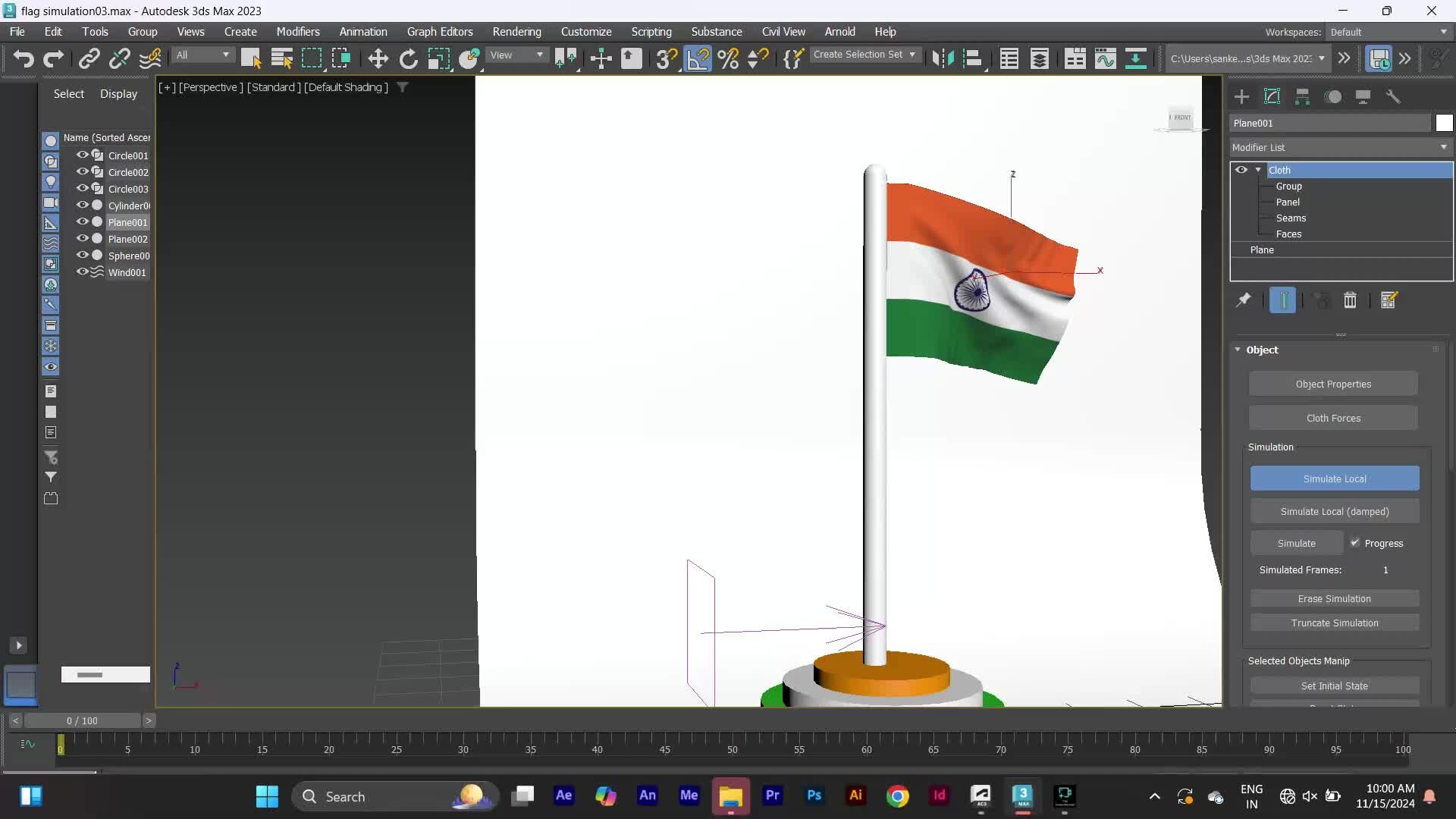Hide Circle001 via its eye toggle

point(82,155)
